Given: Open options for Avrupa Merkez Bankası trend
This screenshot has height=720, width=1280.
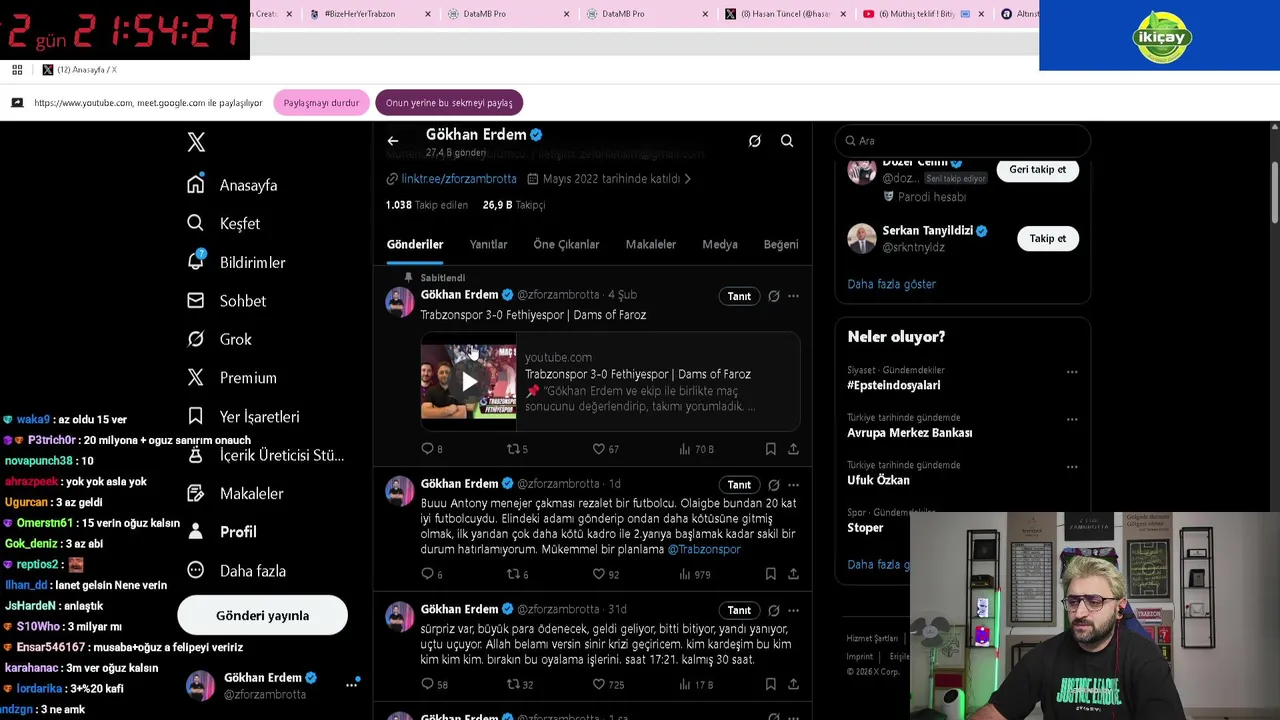Looking at the screenshot, I should click(x=1072, y=419).
